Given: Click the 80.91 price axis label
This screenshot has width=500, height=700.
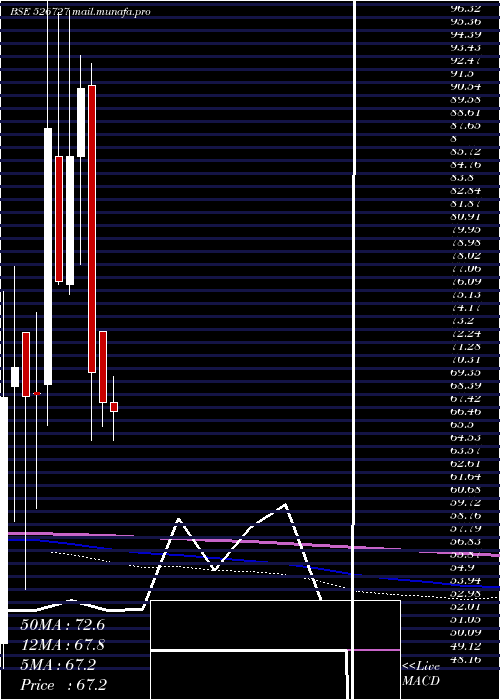Looking at the screenshot, I should tap(465, 217).
